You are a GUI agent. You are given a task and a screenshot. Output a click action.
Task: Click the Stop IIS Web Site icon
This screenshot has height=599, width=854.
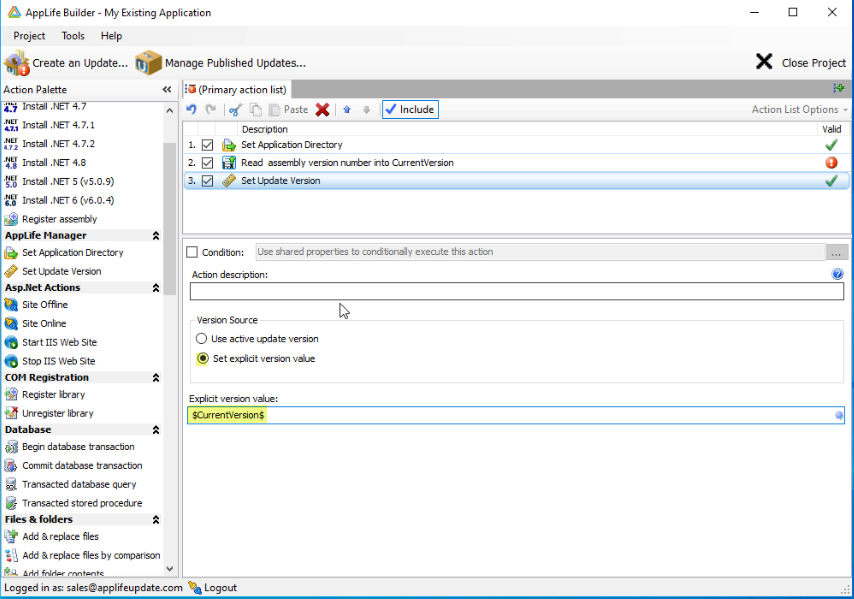point(11,361)
